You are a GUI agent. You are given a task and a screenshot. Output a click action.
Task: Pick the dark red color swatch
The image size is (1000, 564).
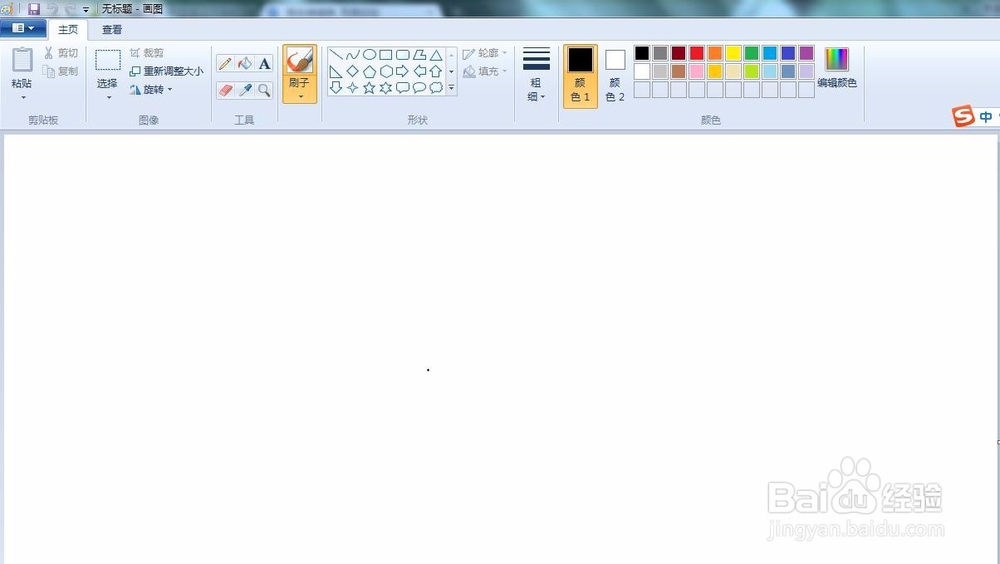click(679, 53)
